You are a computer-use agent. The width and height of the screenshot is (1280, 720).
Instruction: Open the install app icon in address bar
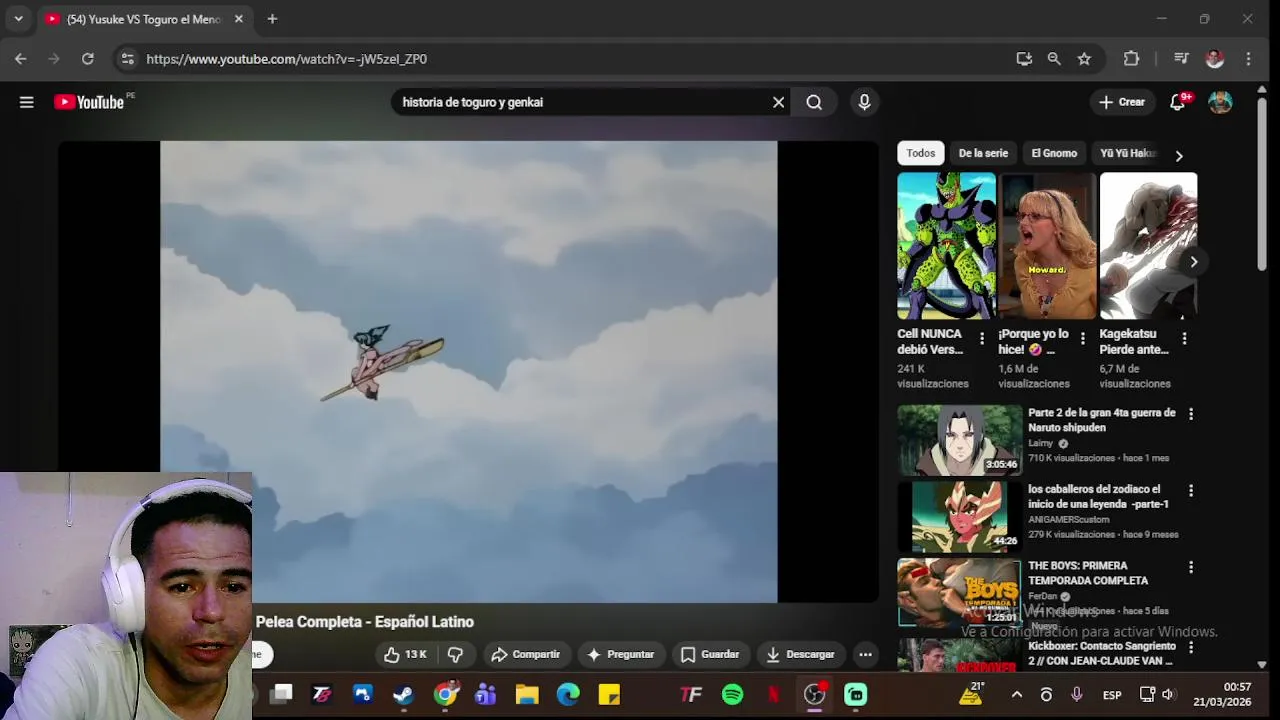tap(1024, 59)
